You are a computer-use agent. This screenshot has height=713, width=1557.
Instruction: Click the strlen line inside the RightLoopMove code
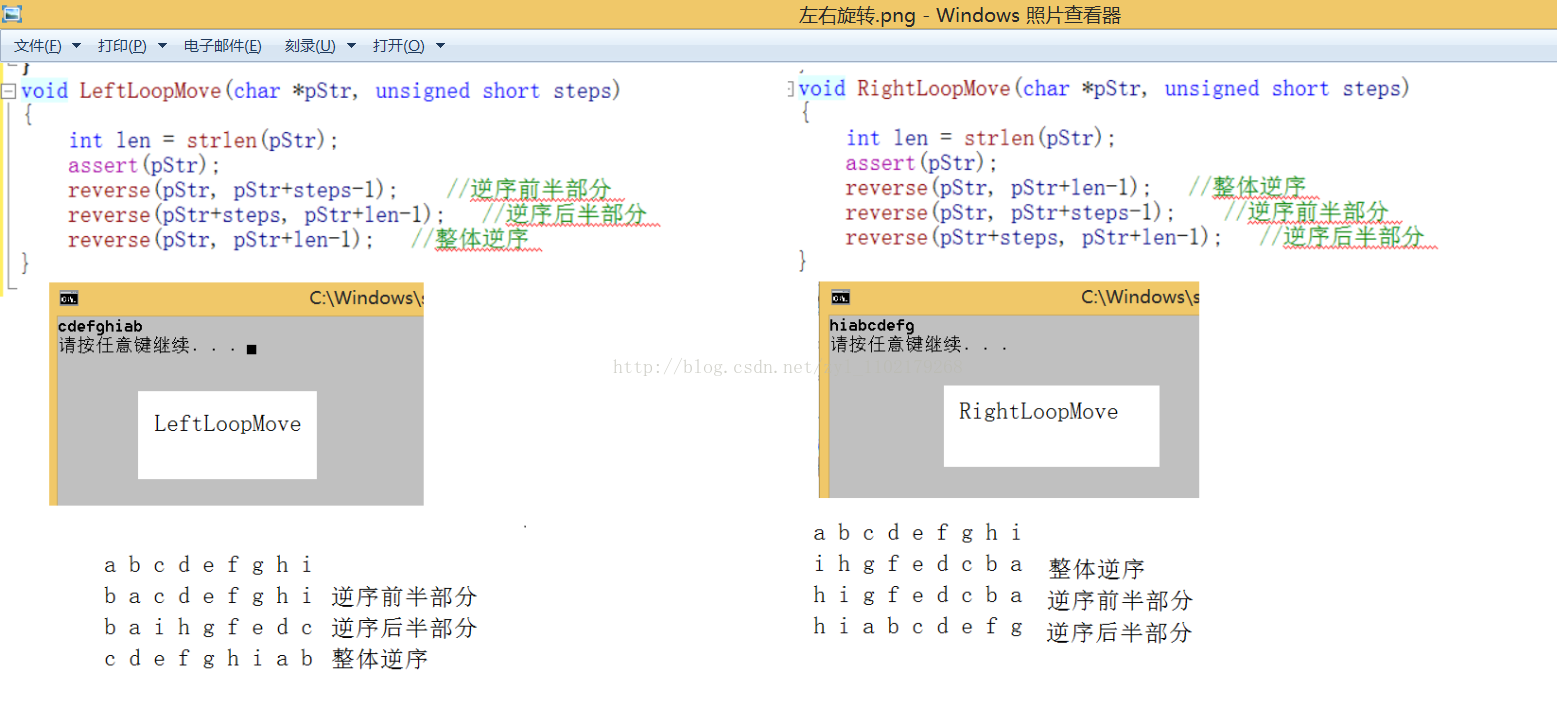click(980, 139)
